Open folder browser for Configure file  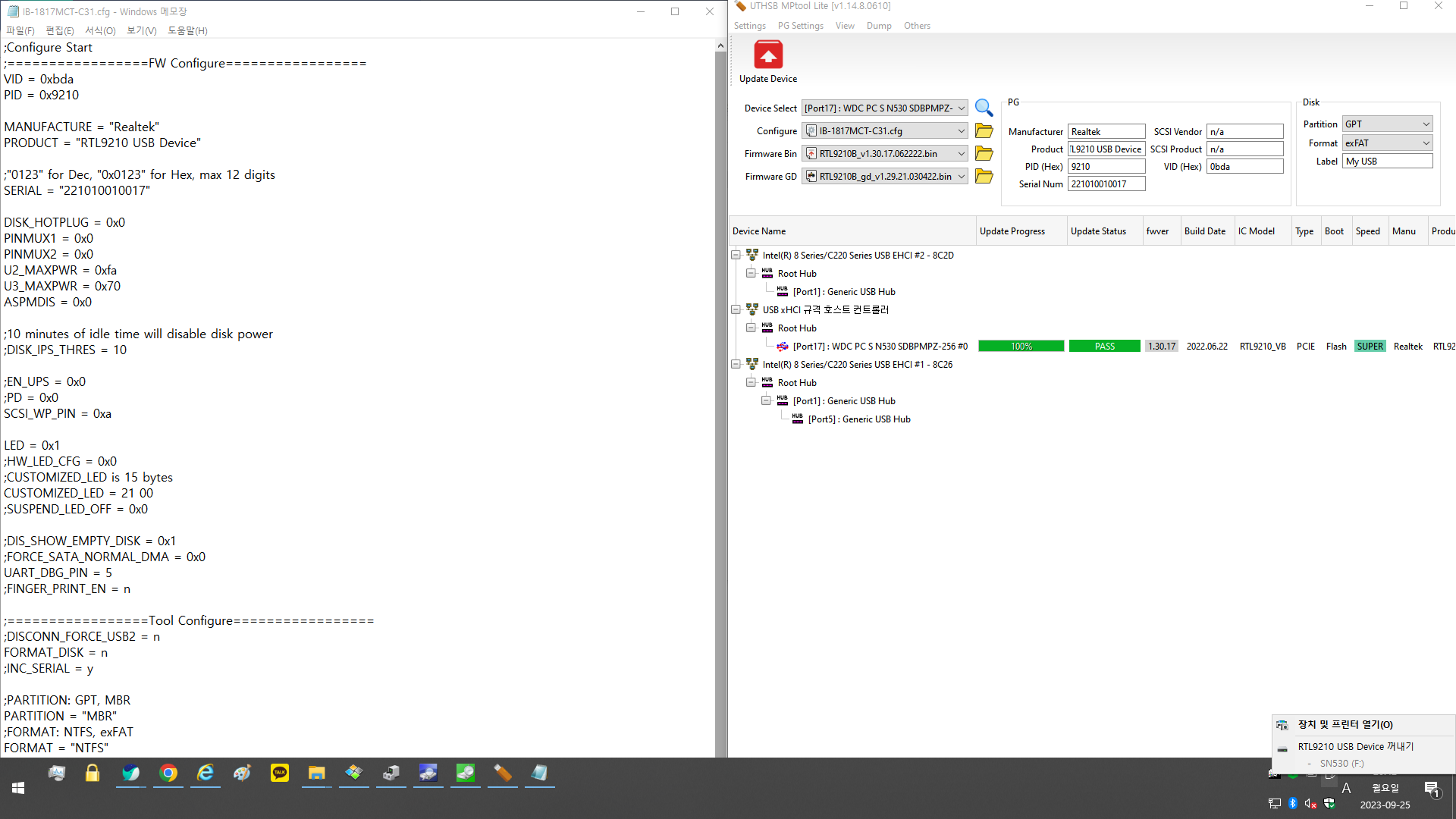point(984,130)
